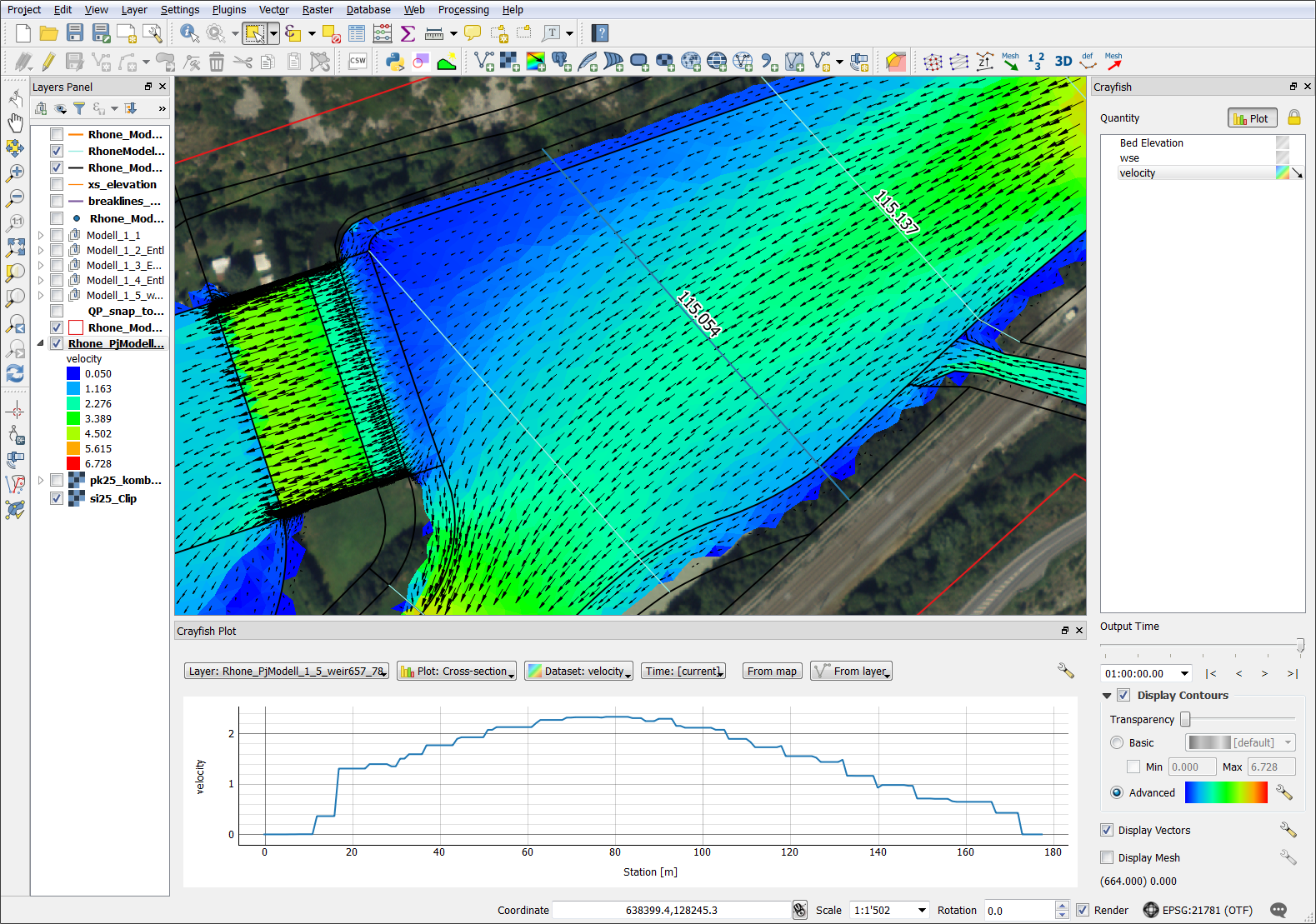The image size is (1316, 924).
Task: Click the From map button
Action: (772, 672)
